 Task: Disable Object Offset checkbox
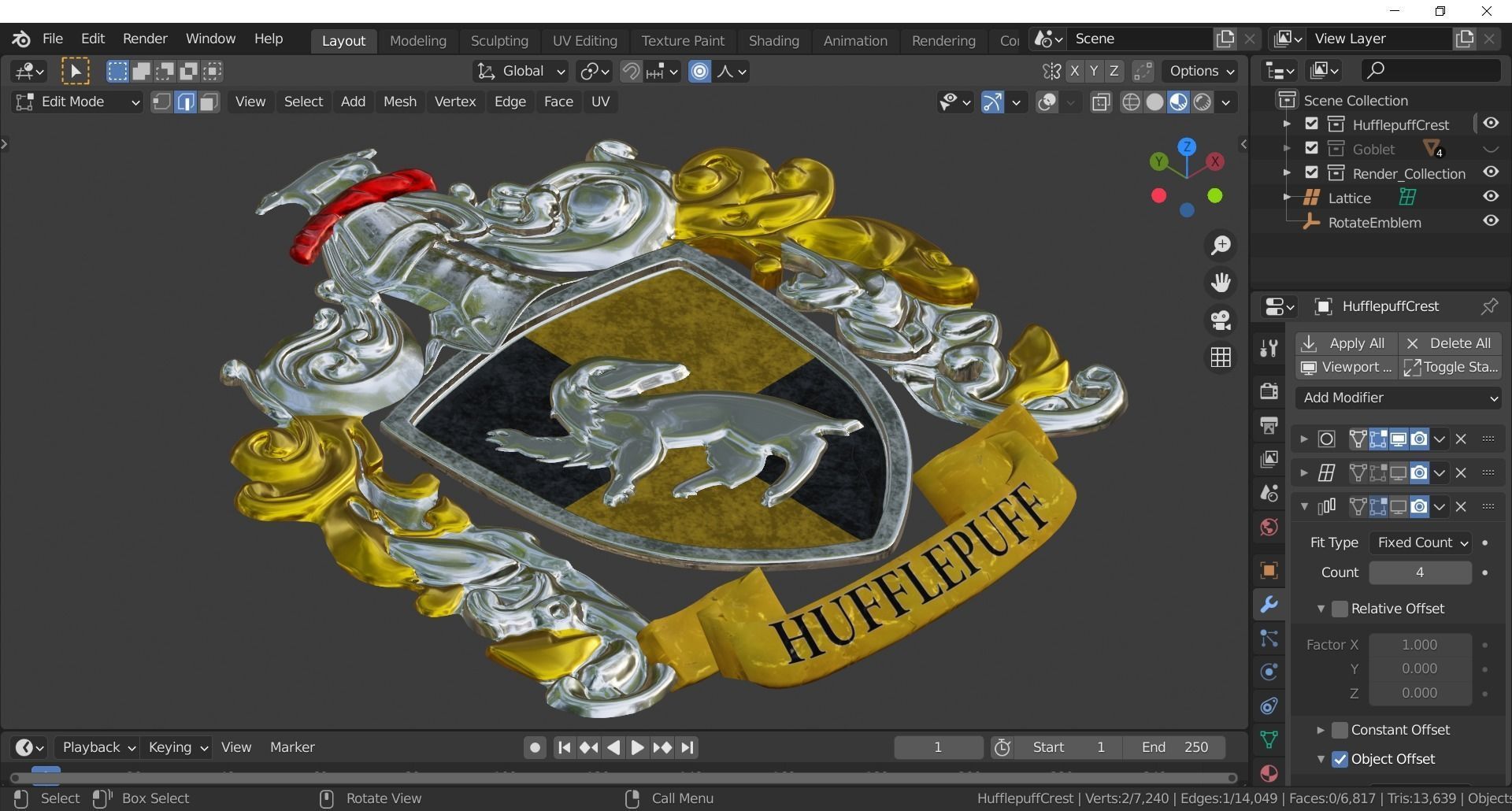coord(1340,759)
